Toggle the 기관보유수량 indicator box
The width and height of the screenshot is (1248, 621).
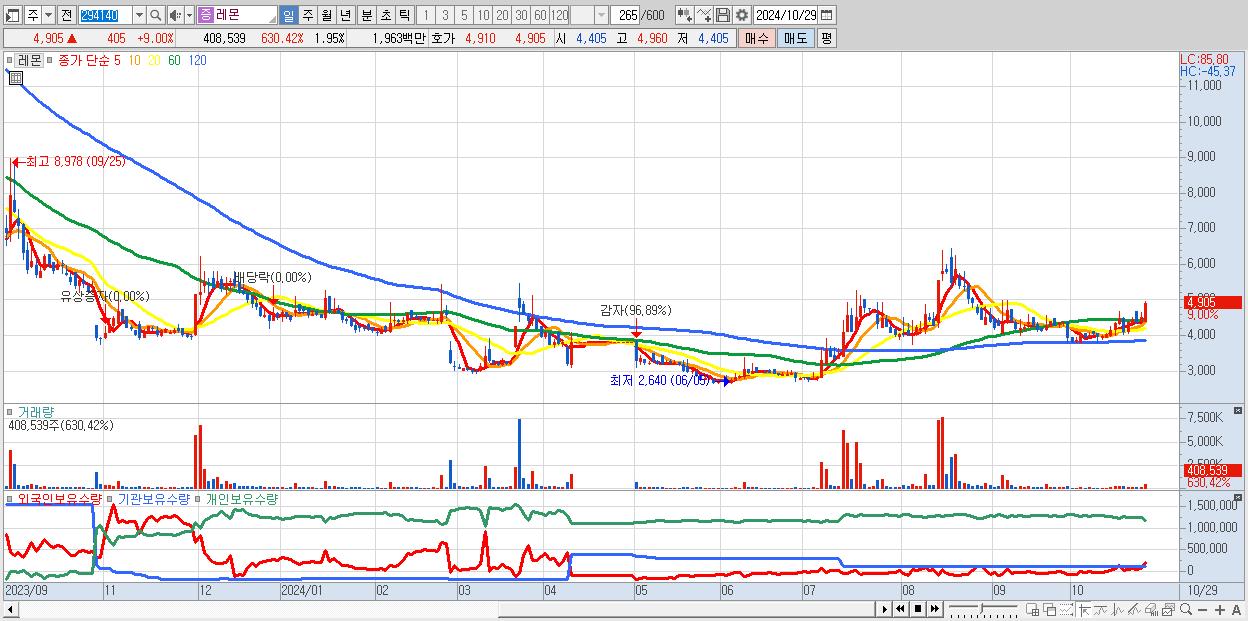click(110, 498)
